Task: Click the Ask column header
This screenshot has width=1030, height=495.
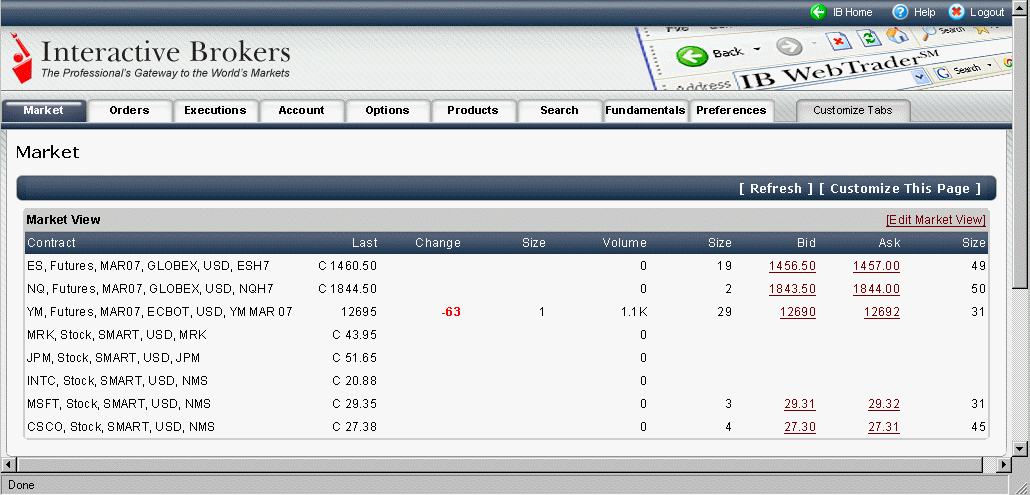Action: [889, 243]
